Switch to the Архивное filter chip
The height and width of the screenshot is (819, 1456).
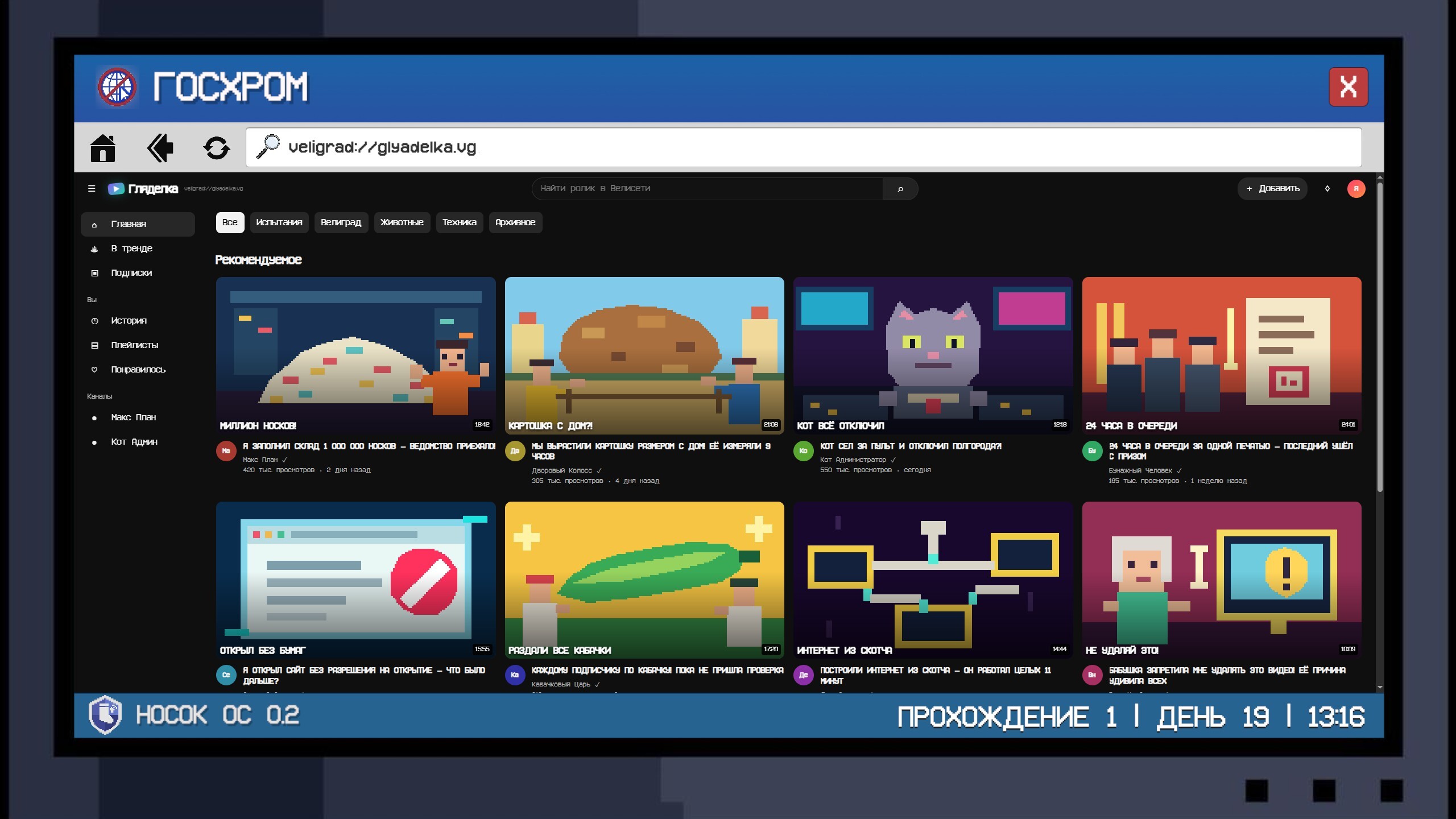(515, 222)
